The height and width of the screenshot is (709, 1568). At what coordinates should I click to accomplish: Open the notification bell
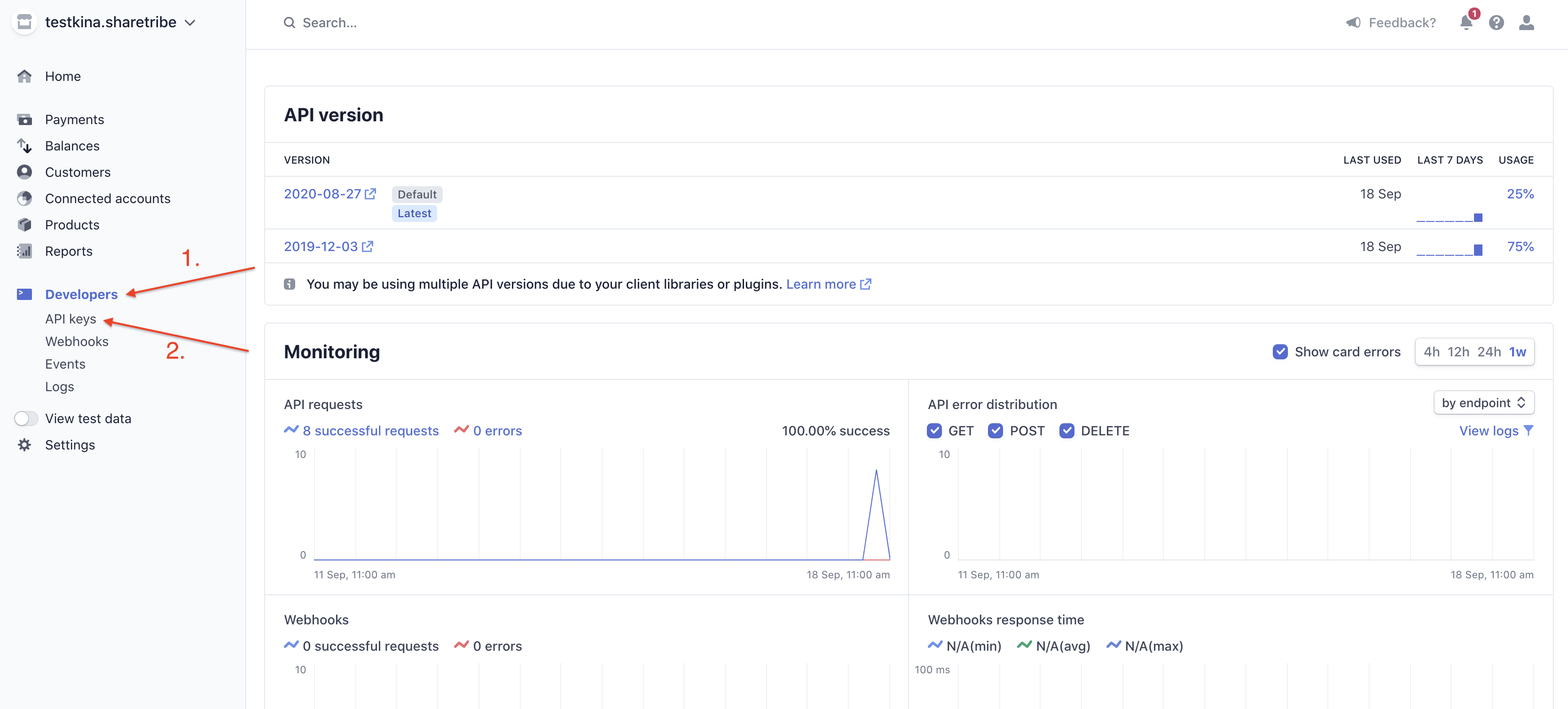1466,23
